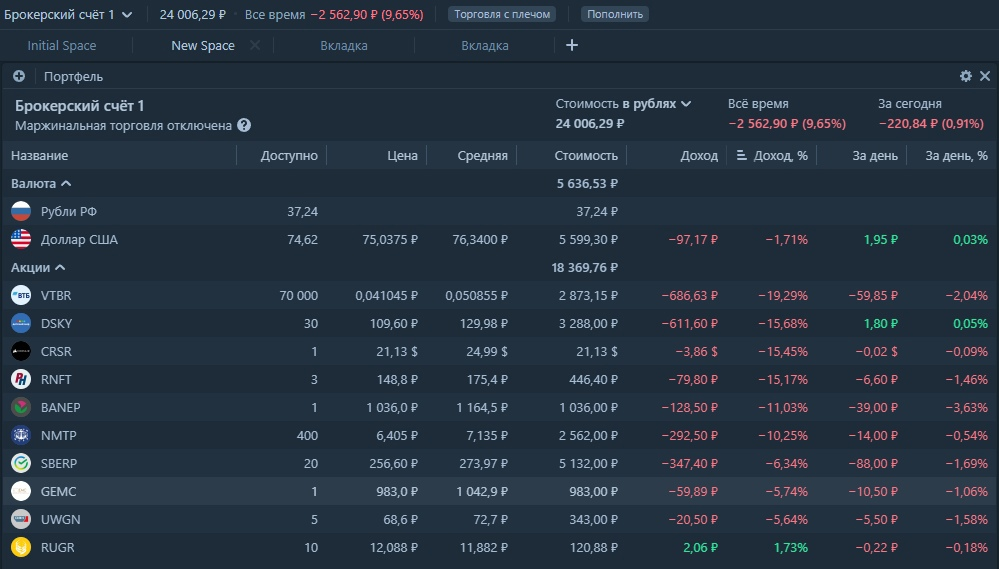Click the RNFT ticker logo icon
Screen dimensions: 999x569
[x=21, y=380]
